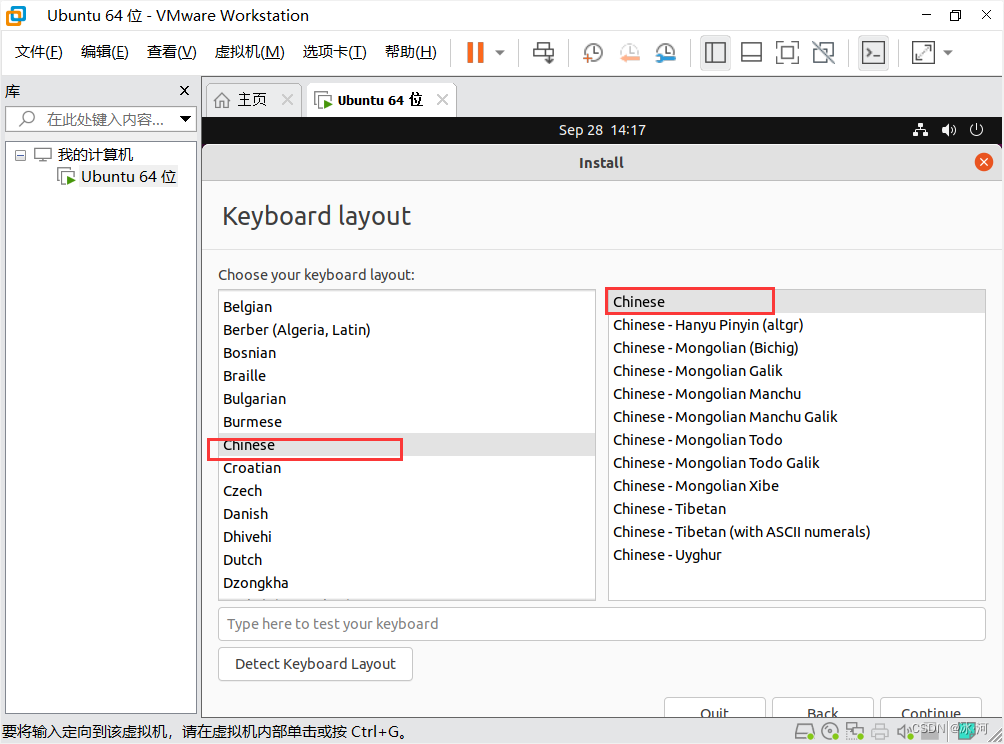
Task: Click Send Ctrl+Alt+Del icon
Action: tap(544, 53)
